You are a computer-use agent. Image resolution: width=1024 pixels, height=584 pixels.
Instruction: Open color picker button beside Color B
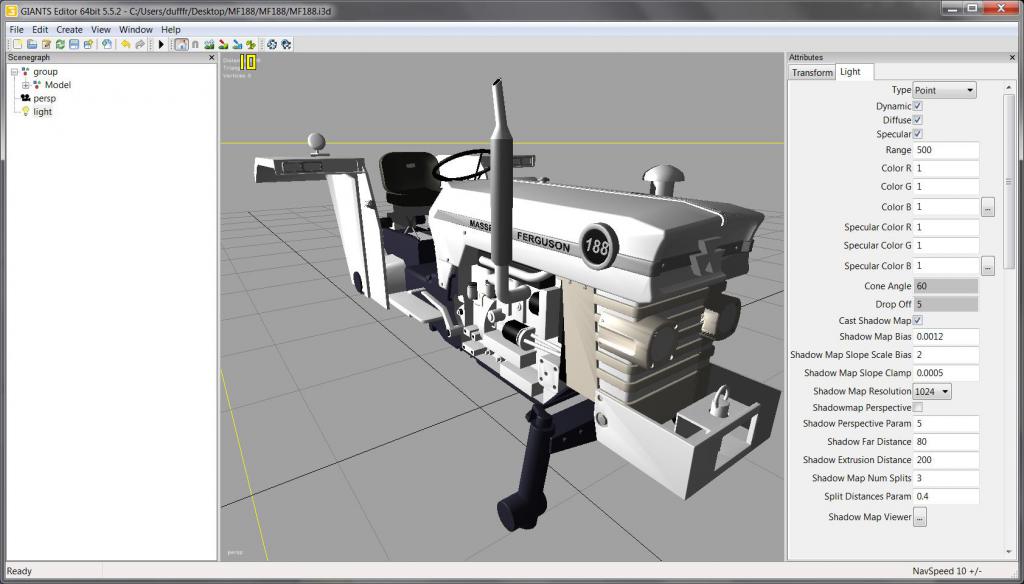click(x=987, y=208)
